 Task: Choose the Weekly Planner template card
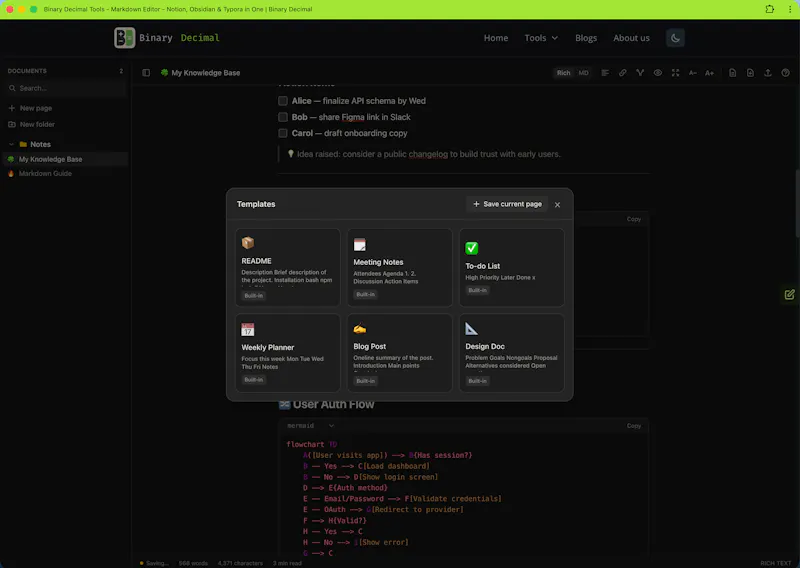point(288,353)
